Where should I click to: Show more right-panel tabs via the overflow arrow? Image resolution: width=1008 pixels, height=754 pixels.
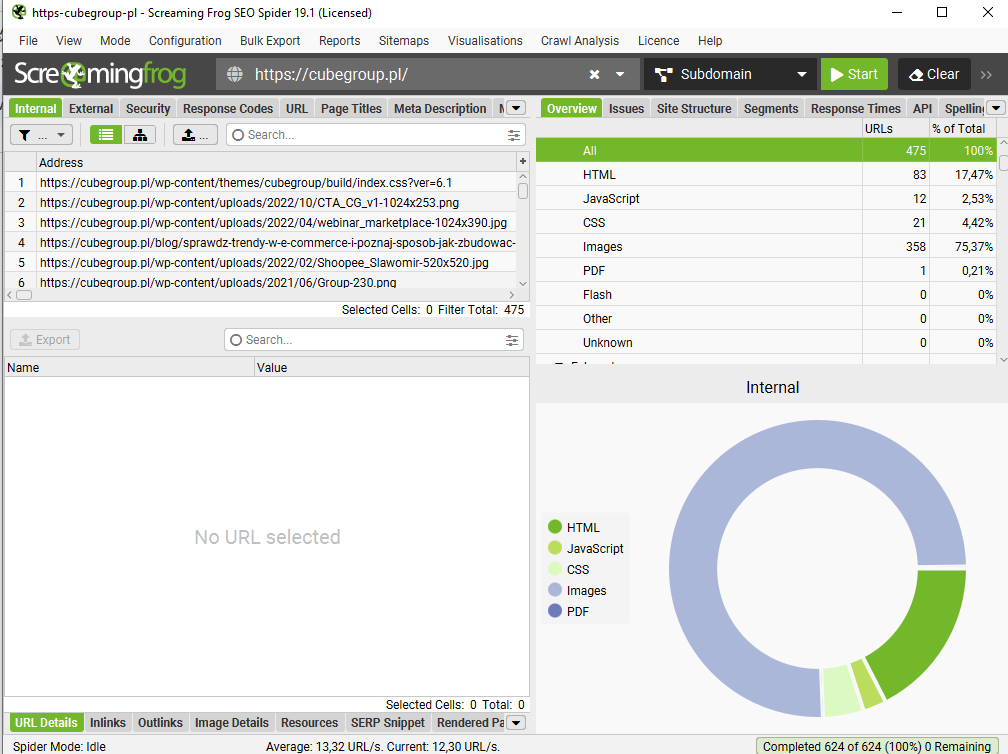[x=996, y=108]
